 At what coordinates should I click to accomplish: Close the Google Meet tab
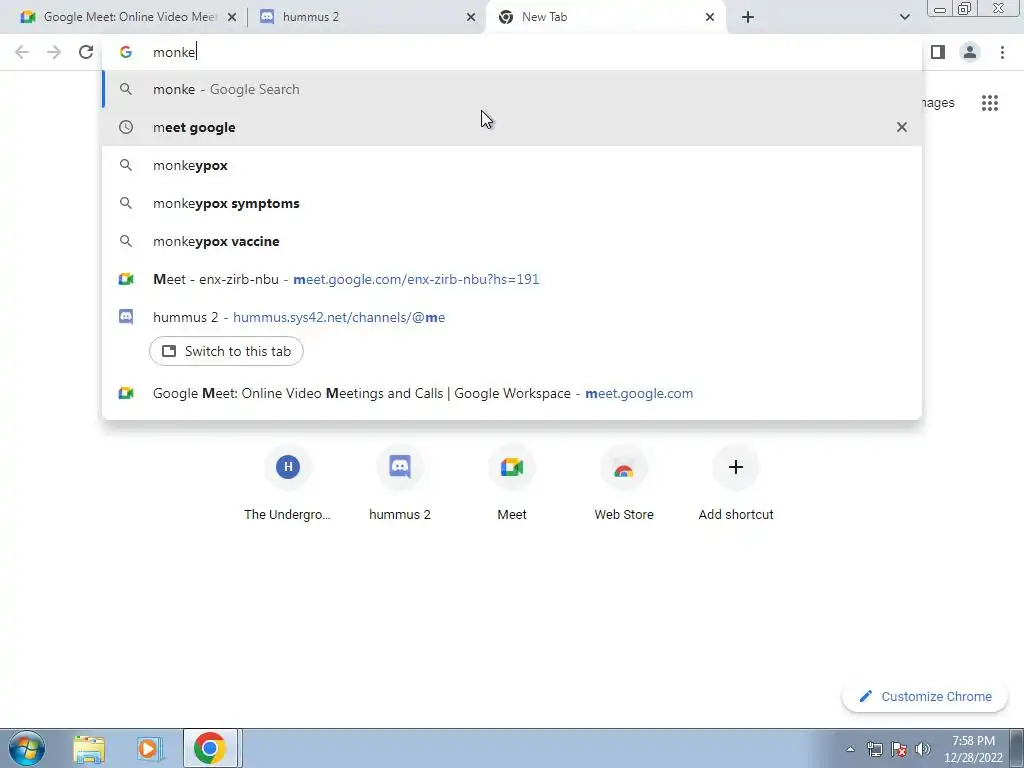[x=232, y=17]
